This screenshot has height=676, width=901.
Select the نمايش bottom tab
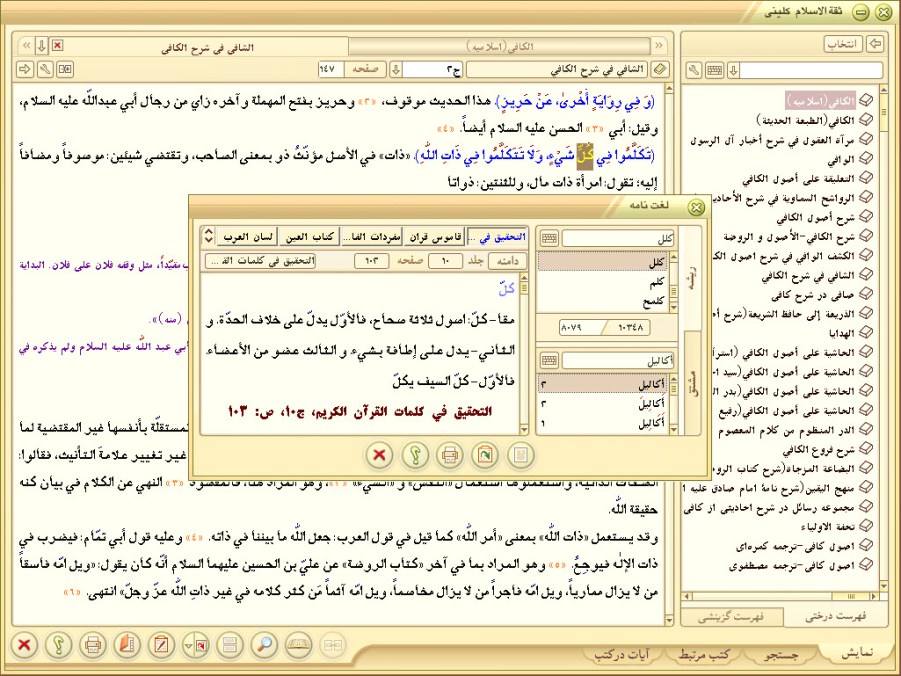click(857, 653)
